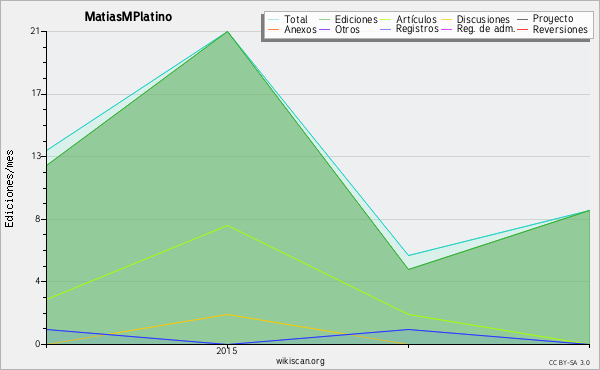Click the Total legend color swatch
600x370 pixels.
pos(274,19)
